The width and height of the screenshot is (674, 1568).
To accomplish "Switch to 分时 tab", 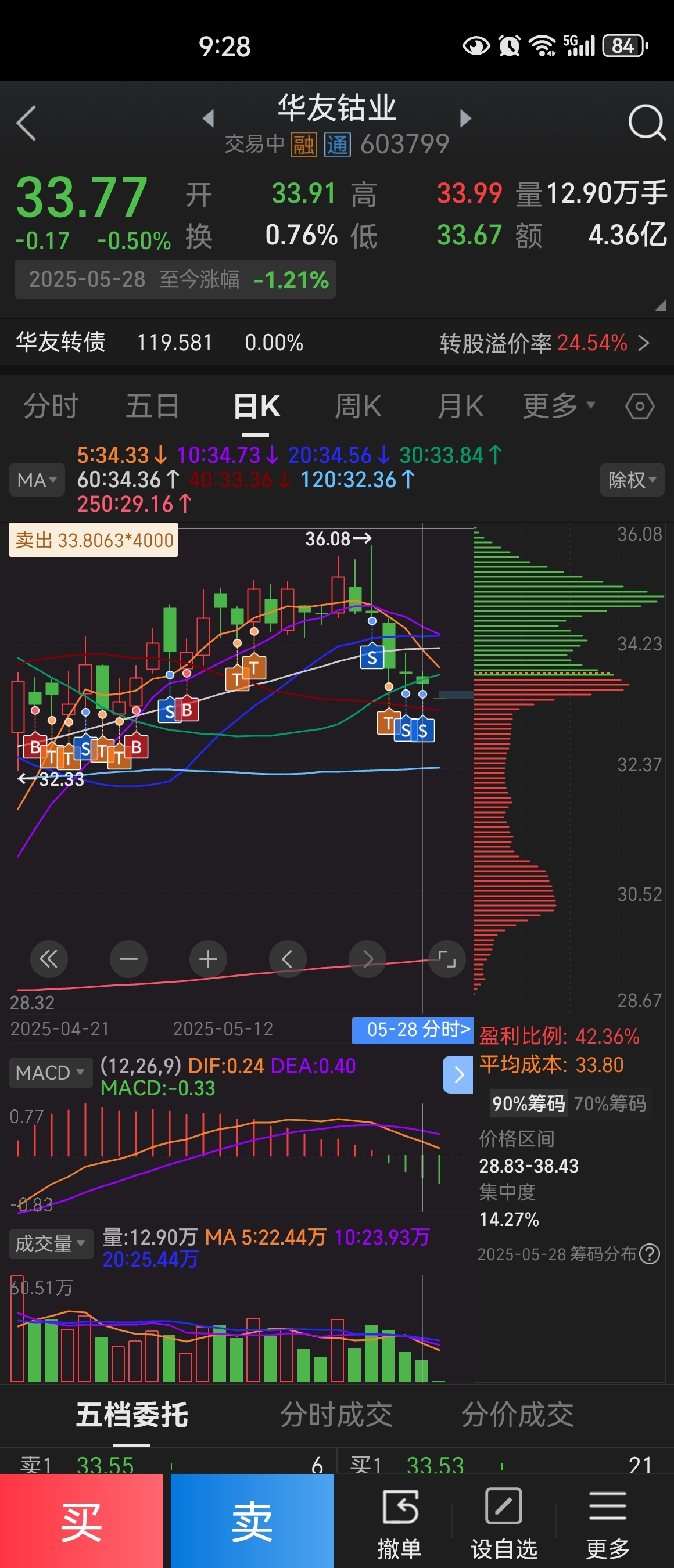I will click(x=51, y=406).
